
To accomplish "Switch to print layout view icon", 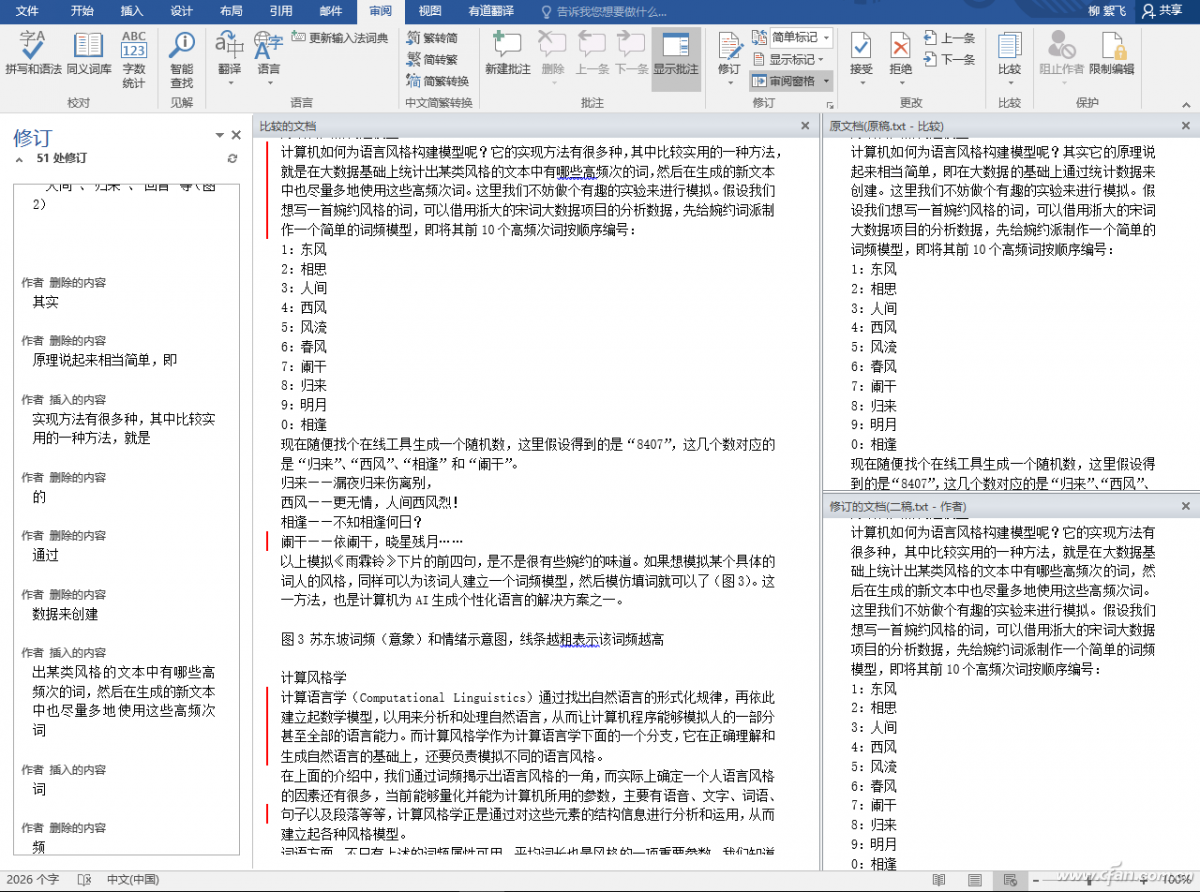I will coord(975,880).
